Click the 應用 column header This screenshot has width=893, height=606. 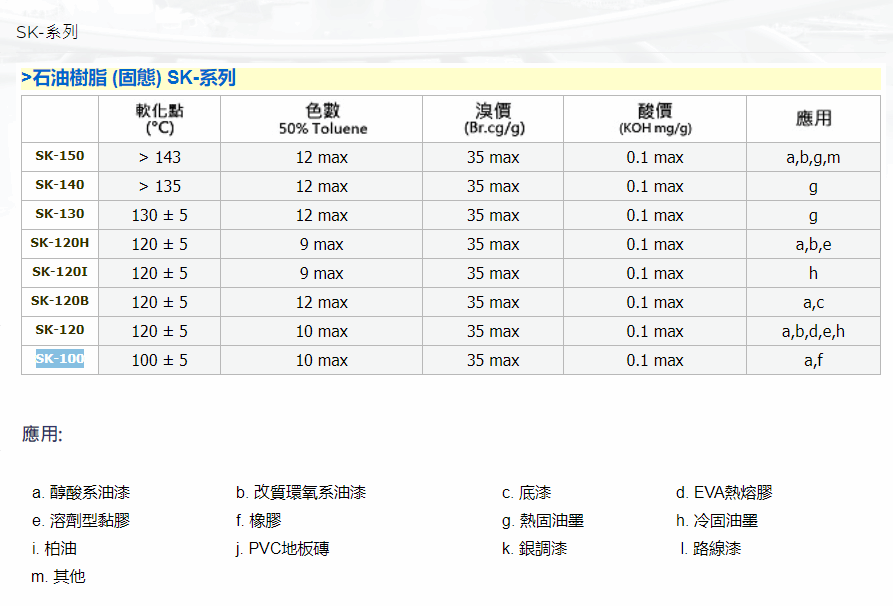click(813, 118)
